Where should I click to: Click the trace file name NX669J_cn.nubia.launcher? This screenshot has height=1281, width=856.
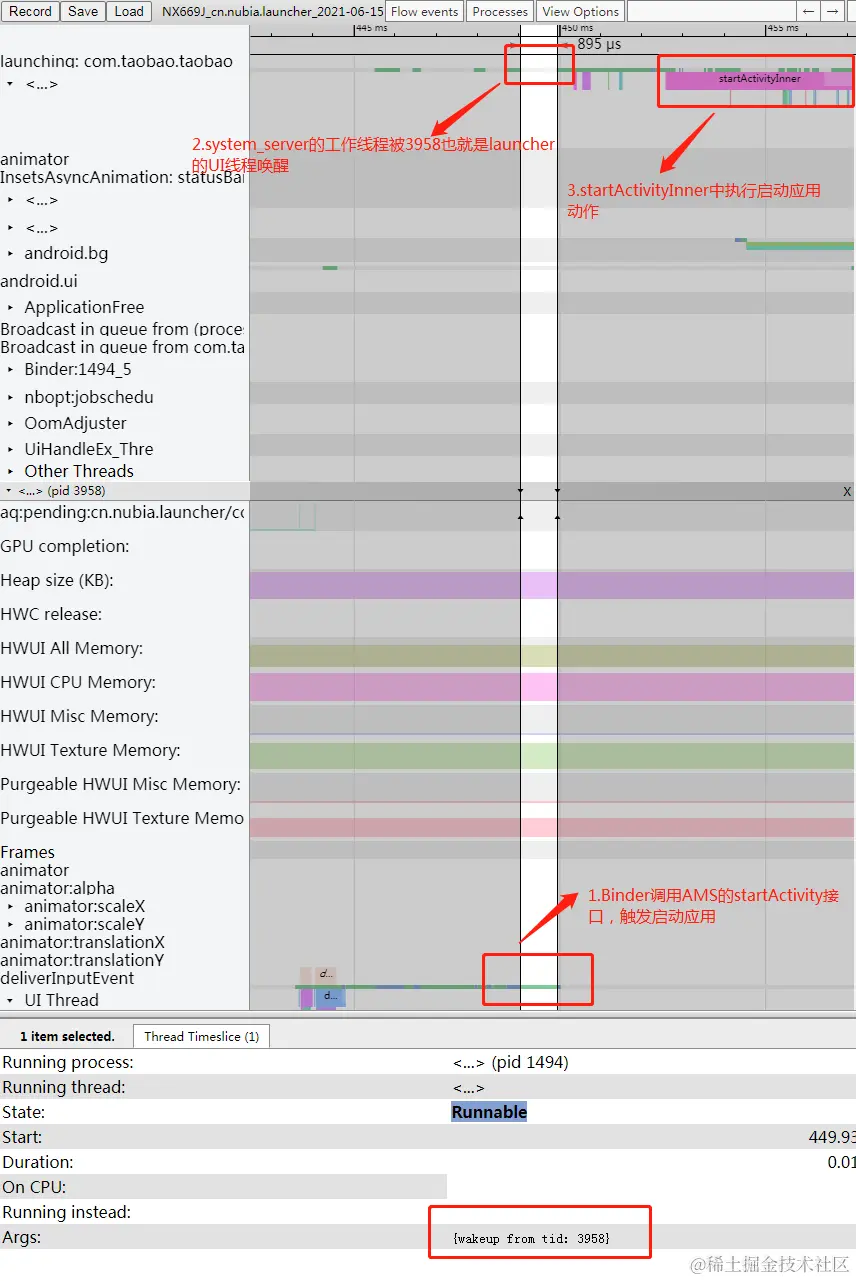coord(272,11)
